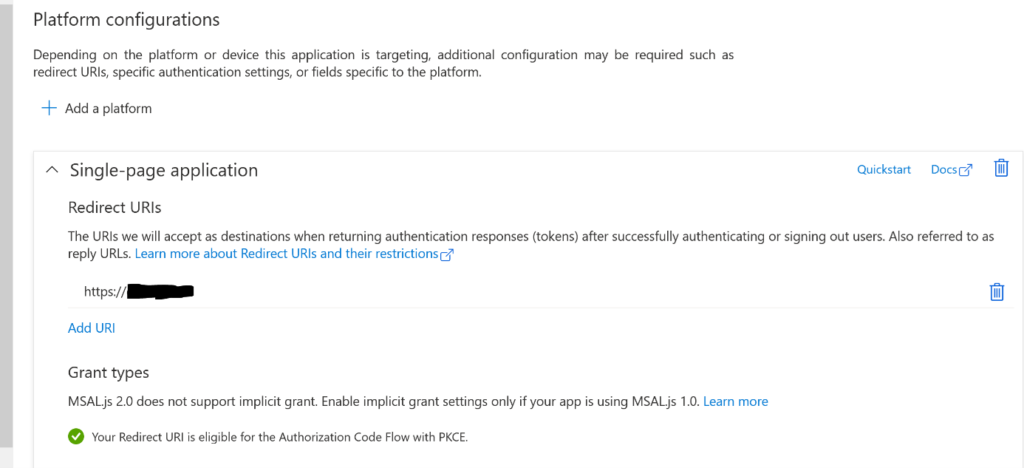Click the Add URI link

coord(92,328)
